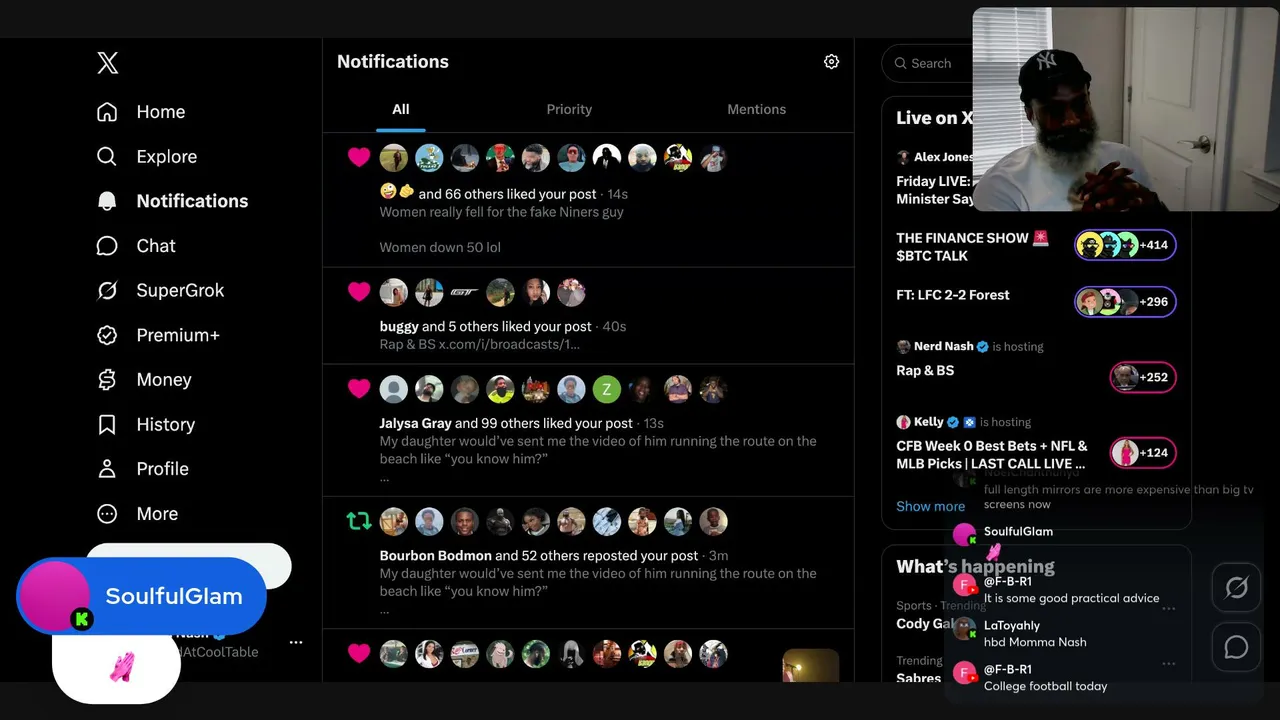Open the floating Grok button
Image resolution: width=1280 pixels, height=720 pixels.
pos(1237,588)
